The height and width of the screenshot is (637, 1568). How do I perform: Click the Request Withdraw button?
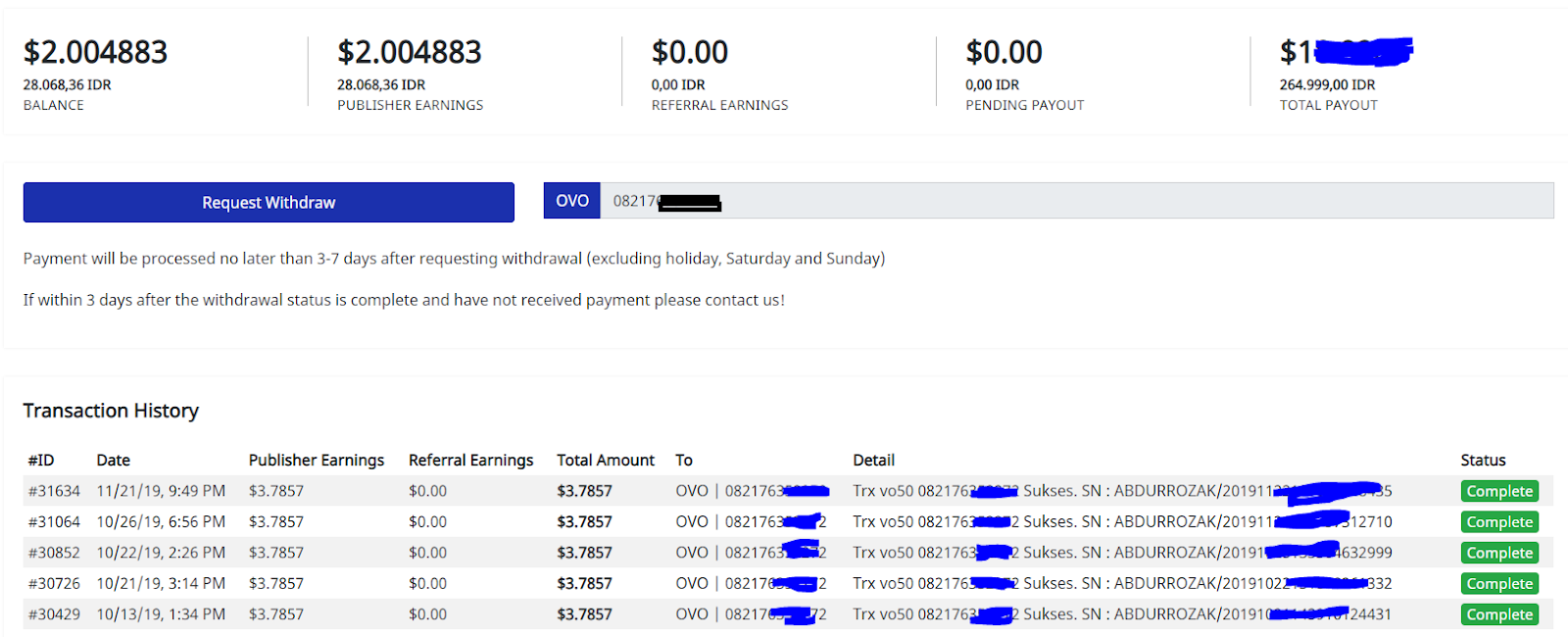269,202
